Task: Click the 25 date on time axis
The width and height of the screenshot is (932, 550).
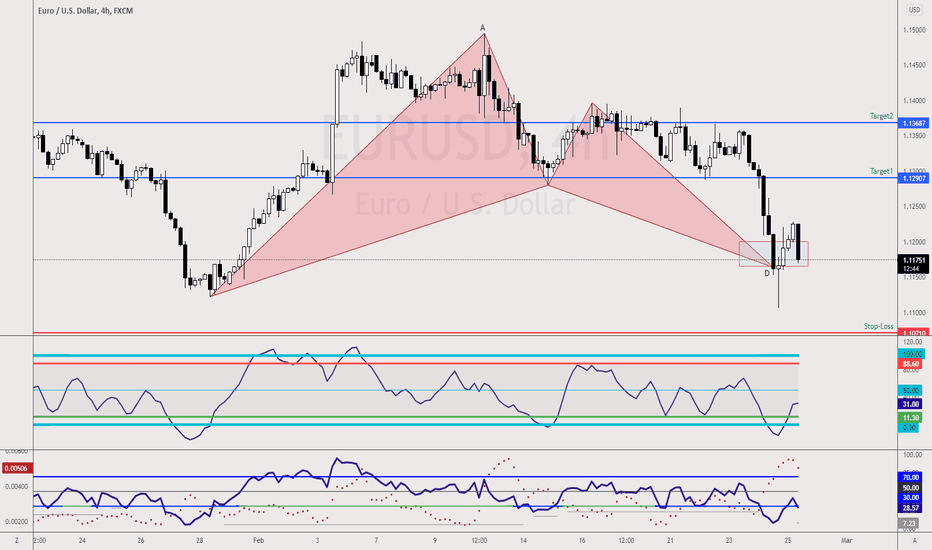Action: point(788,540)
